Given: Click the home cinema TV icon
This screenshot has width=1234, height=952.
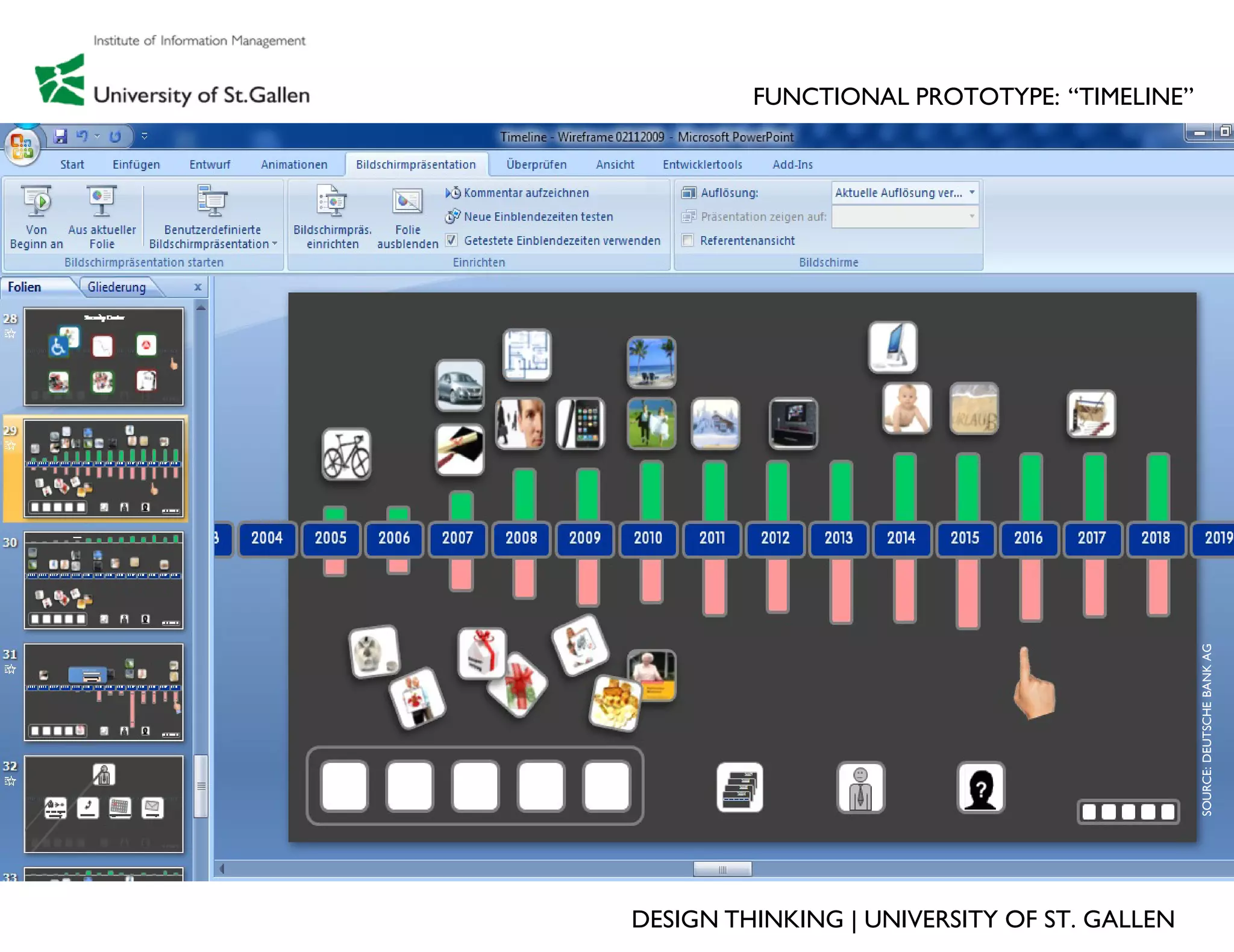Looking at the screenshot, I should click(794, 424).
